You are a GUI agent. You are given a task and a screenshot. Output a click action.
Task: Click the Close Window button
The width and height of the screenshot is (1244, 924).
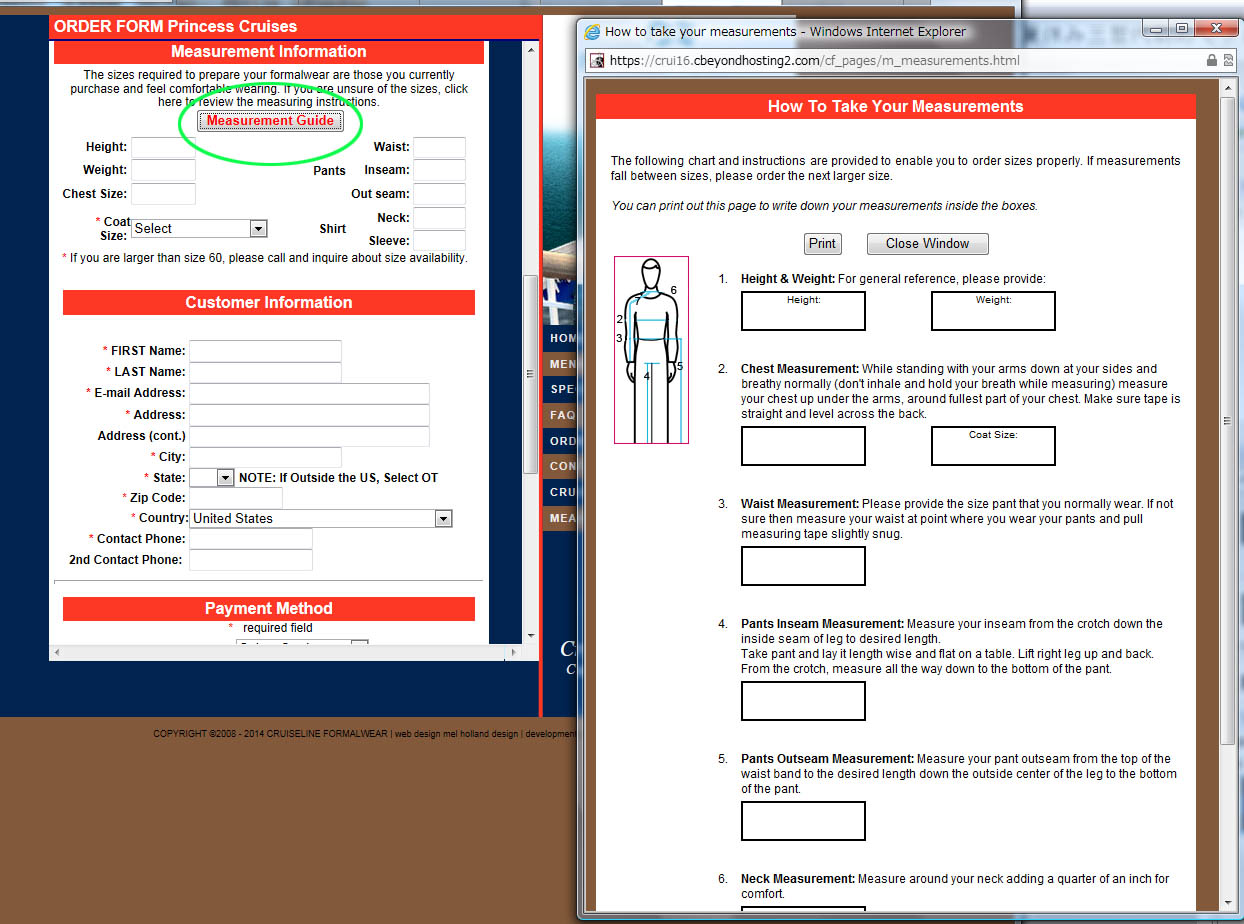pyautogui.click(x=927, y=243)
